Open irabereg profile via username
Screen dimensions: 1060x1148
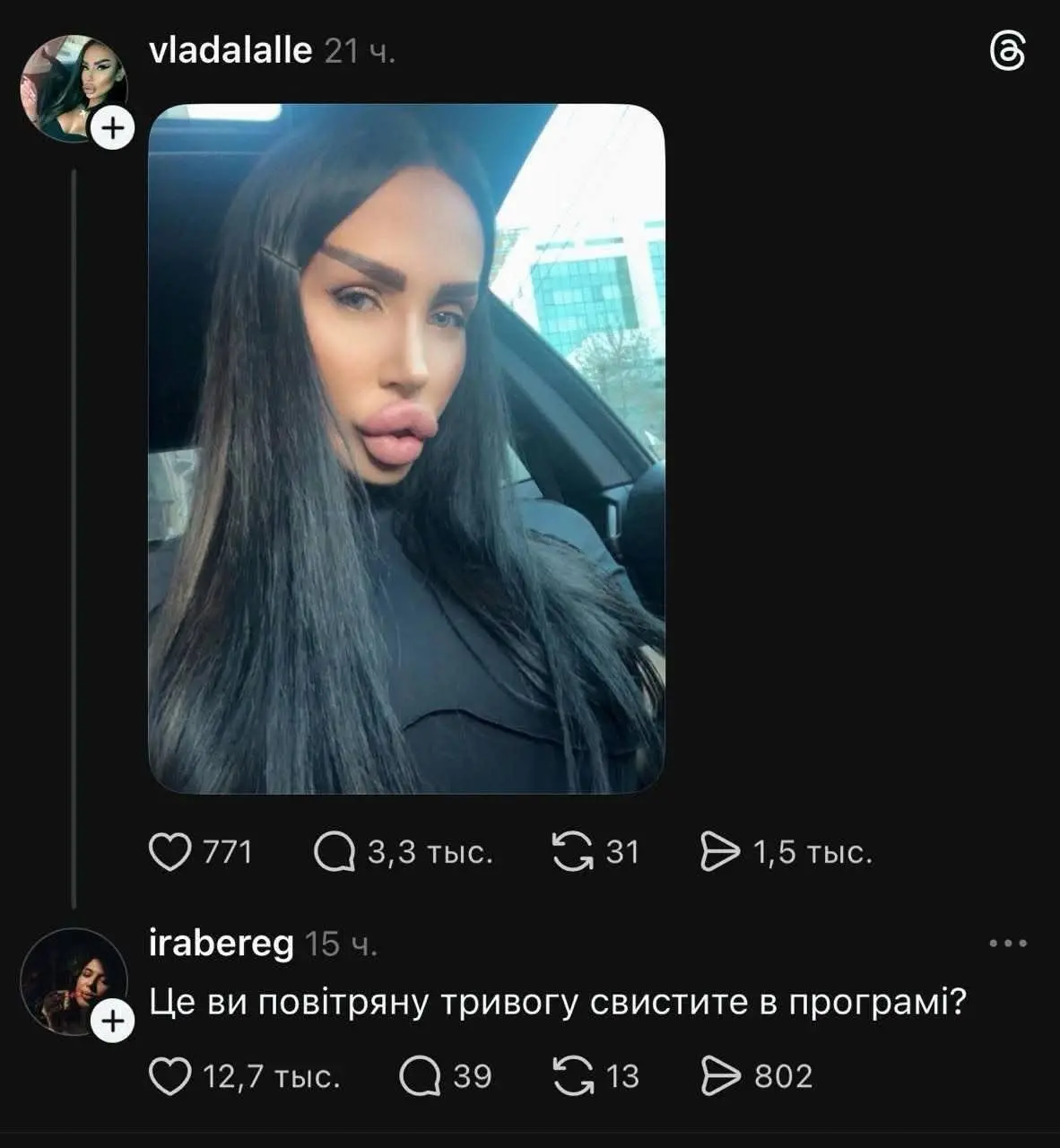(221, 944)
